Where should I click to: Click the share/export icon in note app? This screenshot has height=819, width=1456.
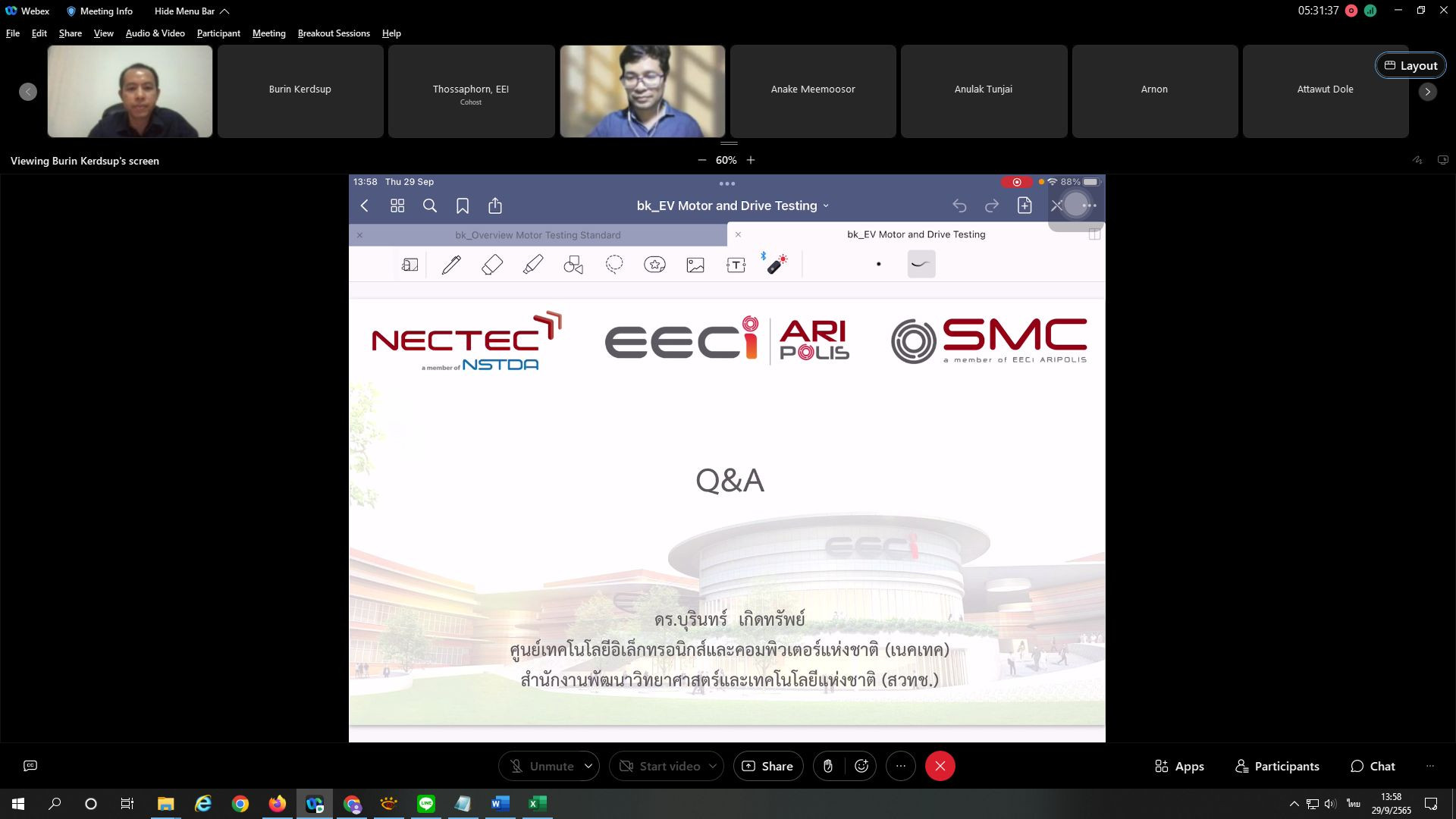pos(495,206)
